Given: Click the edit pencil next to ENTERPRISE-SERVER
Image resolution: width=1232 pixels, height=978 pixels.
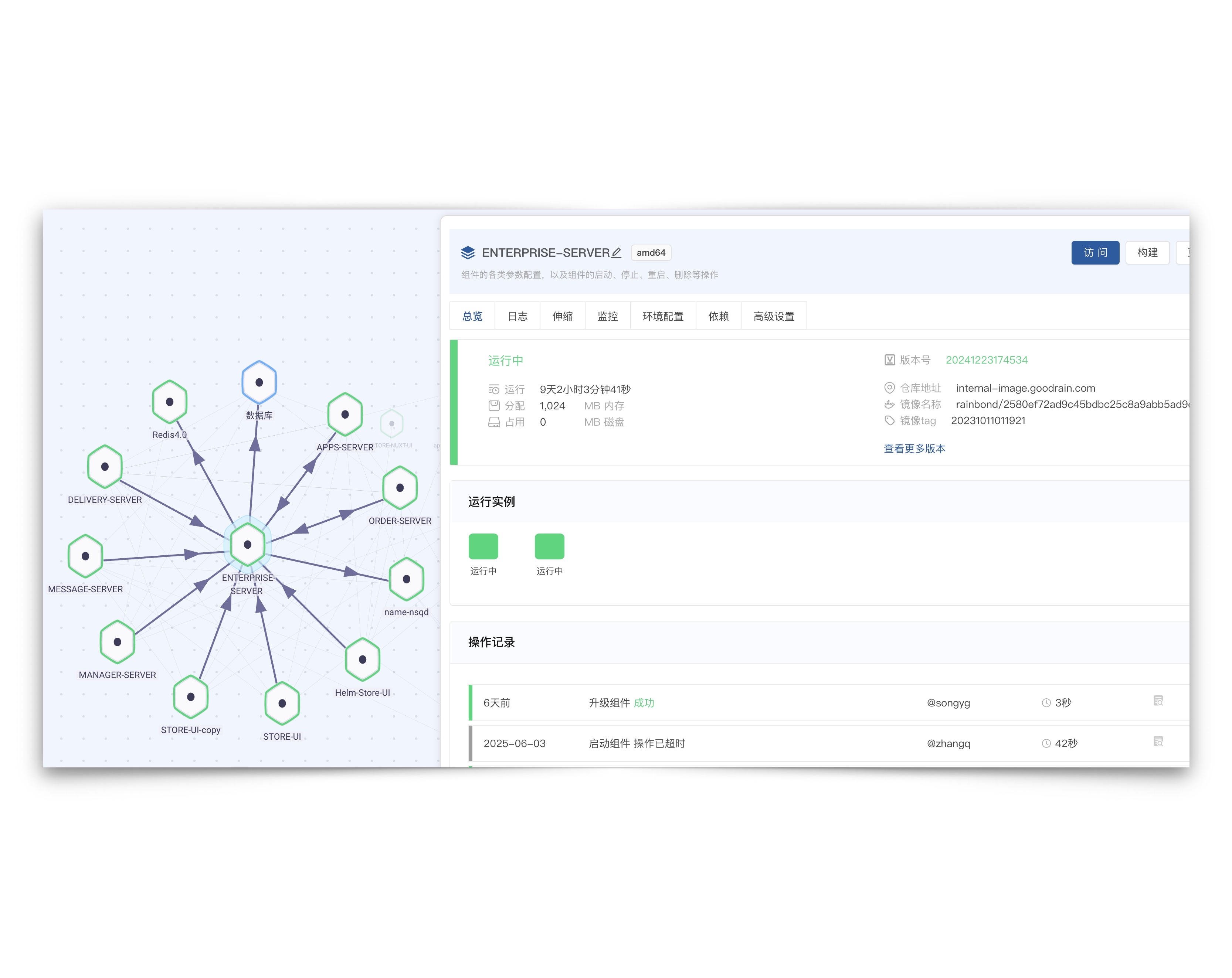Looking at the screenshot, I should (x=616, y=252).
